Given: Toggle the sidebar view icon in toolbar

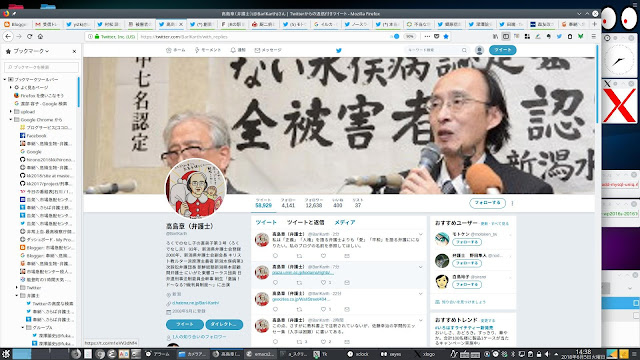Looking at the screenshot, I should (x=506, y=36).
